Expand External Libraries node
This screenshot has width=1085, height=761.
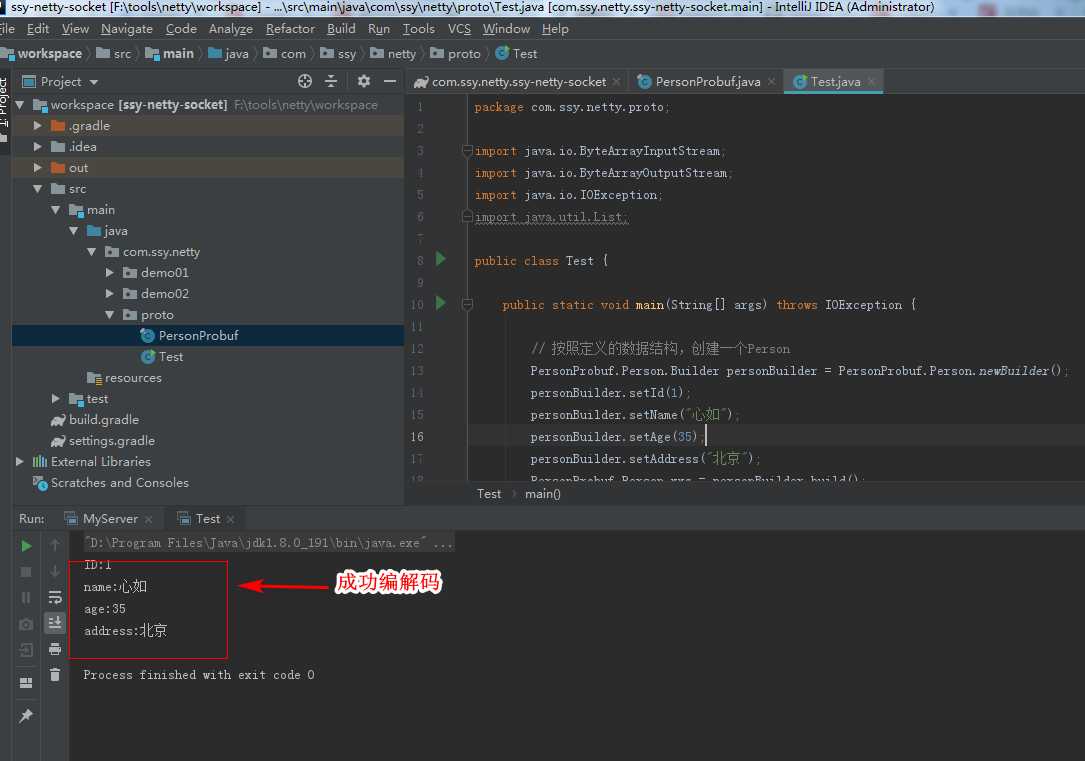[19, 461]
